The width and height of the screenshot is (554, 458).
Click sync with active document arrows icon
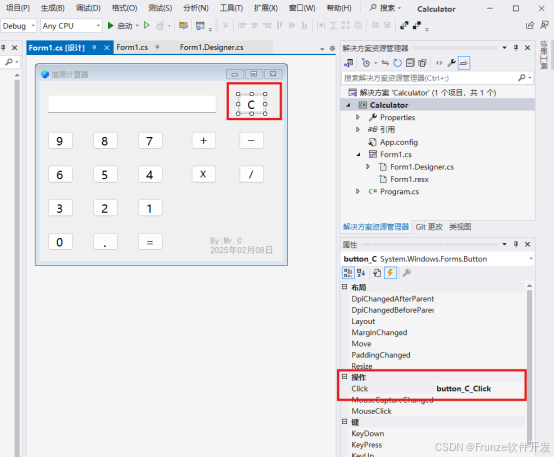point(385,63)
